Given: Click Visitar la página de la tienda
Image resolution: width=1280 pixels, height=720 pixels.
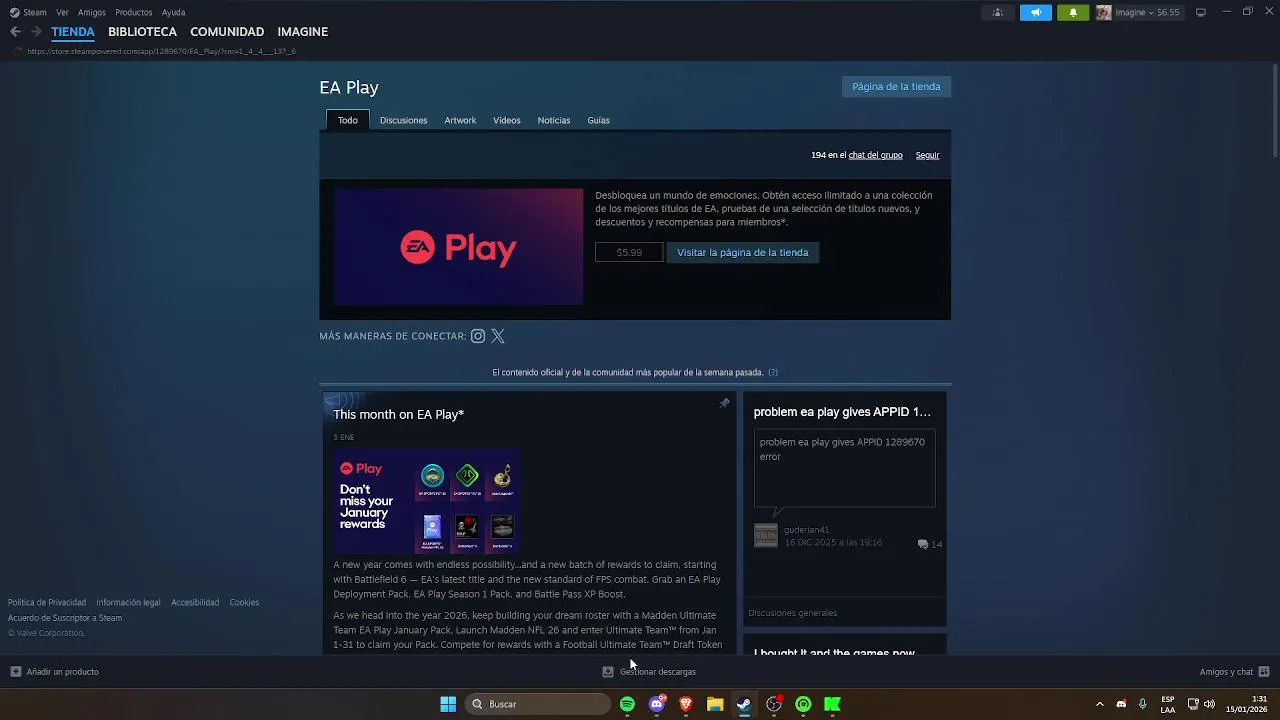Looking at the screenshot, I should (743, 252).
